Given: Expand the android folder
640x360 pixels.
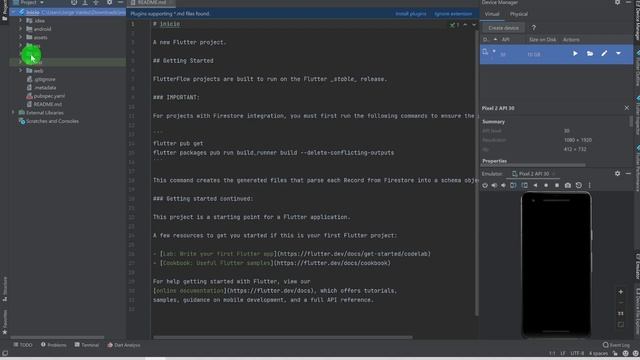Looking at the screenshot, I should pos(20,29).
